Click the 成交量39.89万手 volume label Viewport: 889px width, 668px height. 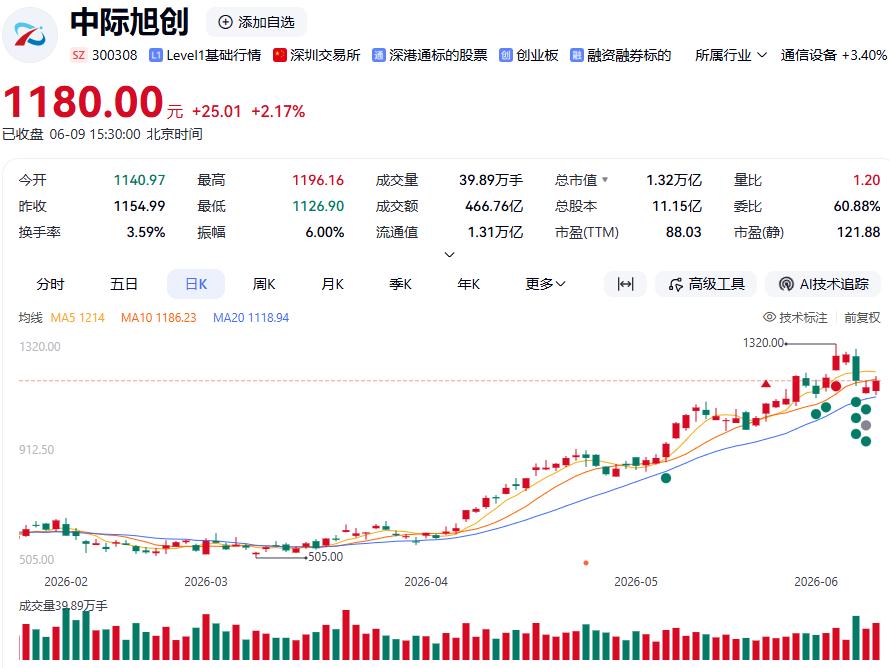tap(63, 606)
